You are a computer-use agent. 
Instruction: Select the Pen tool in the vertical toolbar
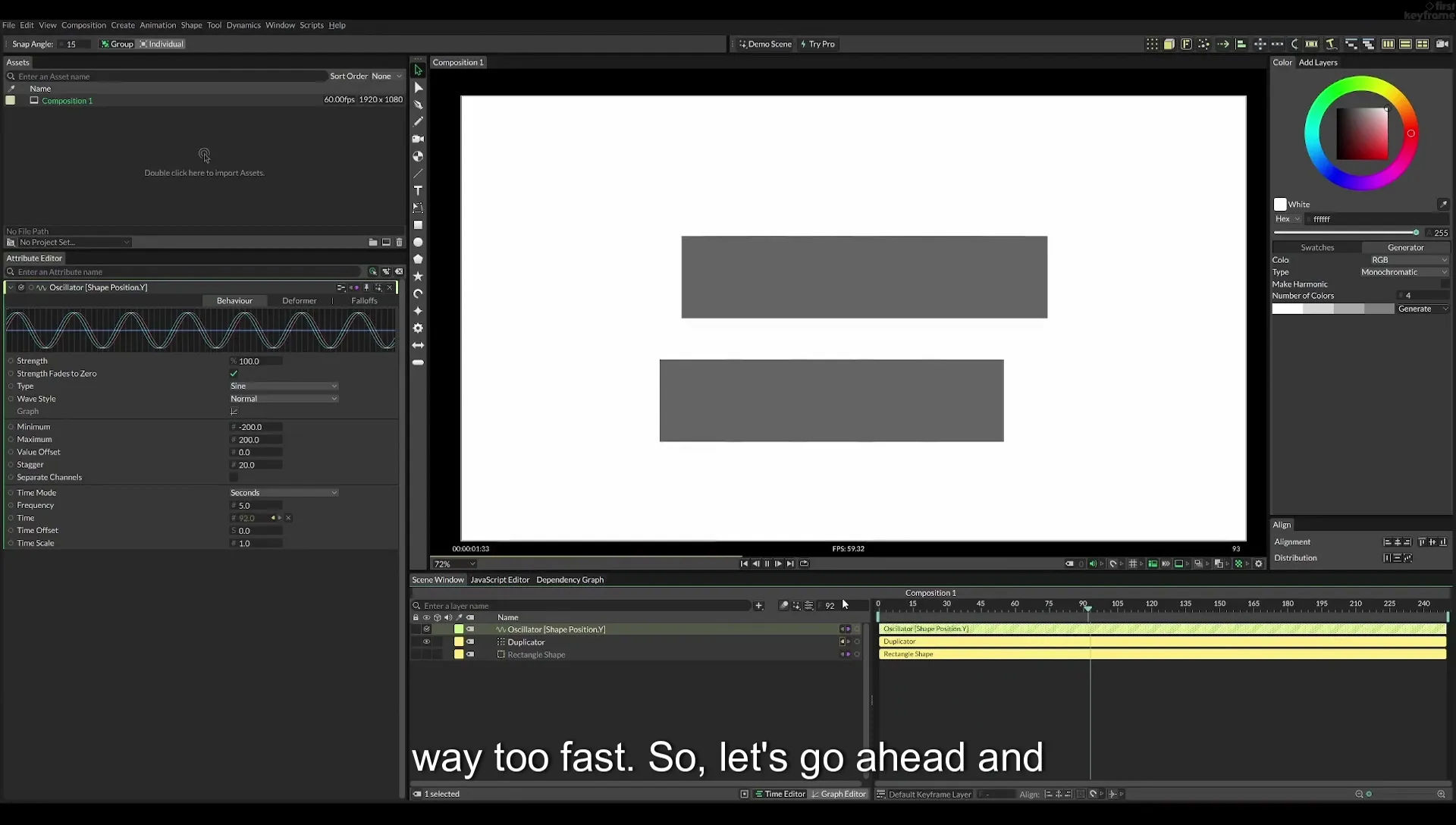418,105
